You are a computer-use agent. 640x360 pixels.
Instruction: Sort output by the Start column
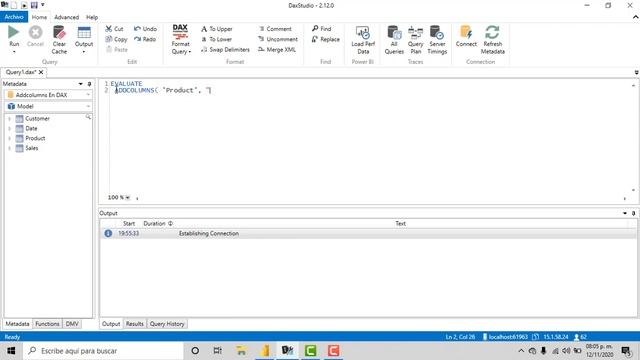tap(129, 224)
